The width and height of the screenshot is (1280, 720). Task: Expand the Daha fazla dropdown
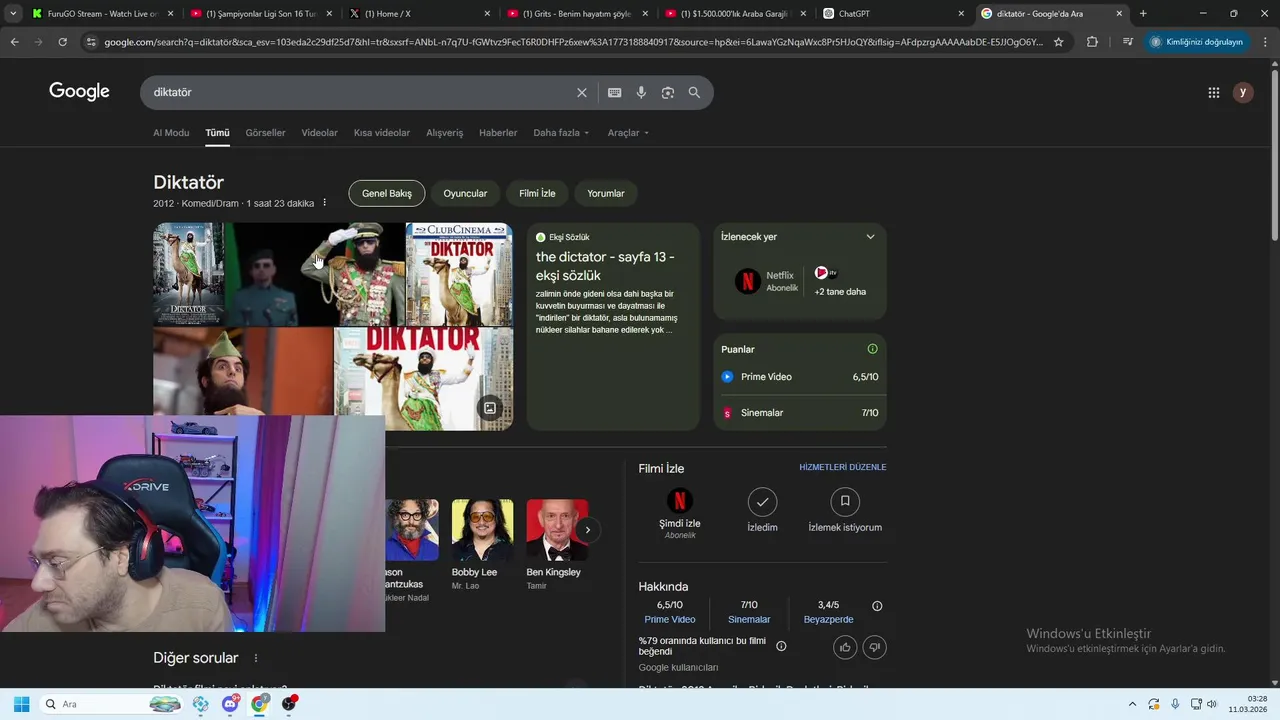561,133
